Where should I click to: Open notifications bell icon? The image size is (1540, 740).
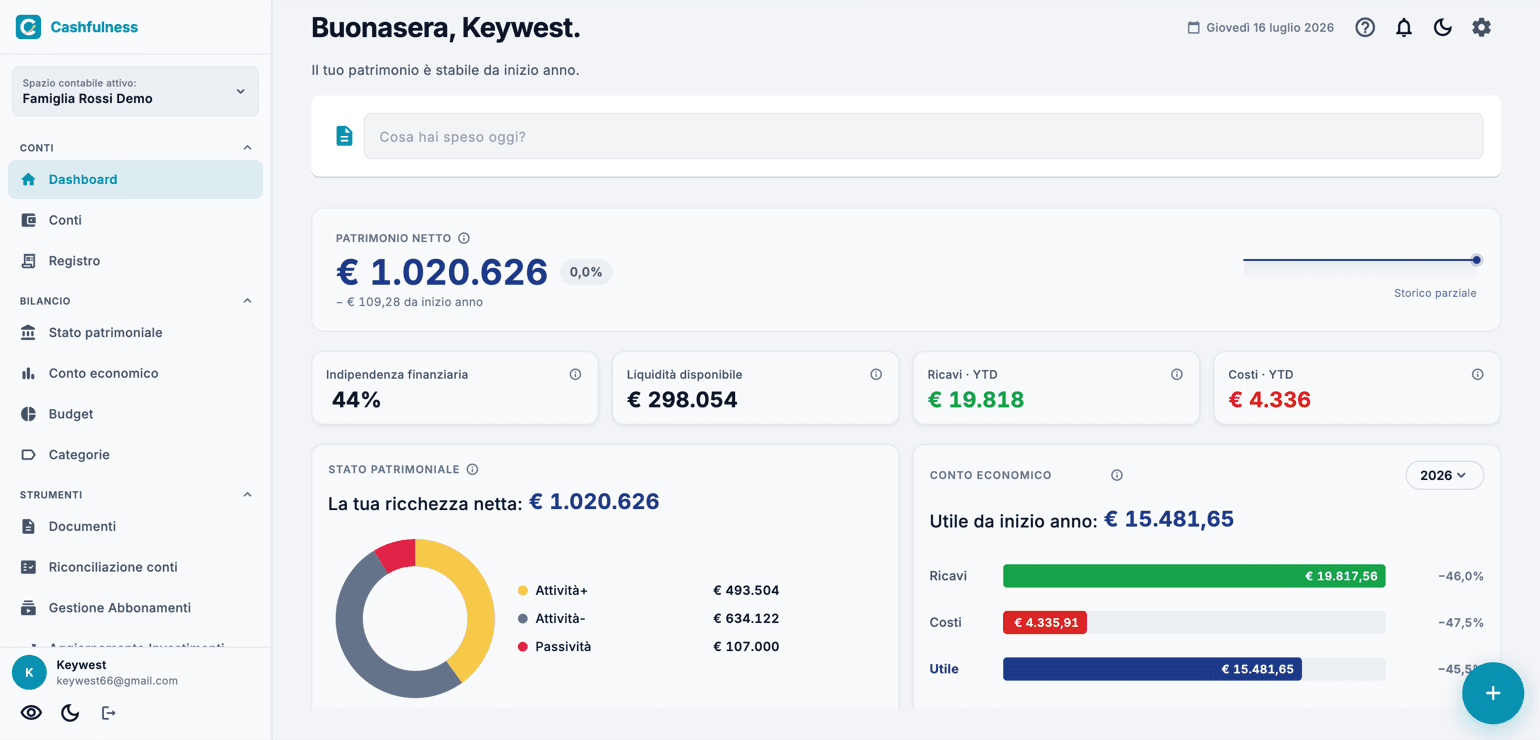click(x=1404, y=28)
